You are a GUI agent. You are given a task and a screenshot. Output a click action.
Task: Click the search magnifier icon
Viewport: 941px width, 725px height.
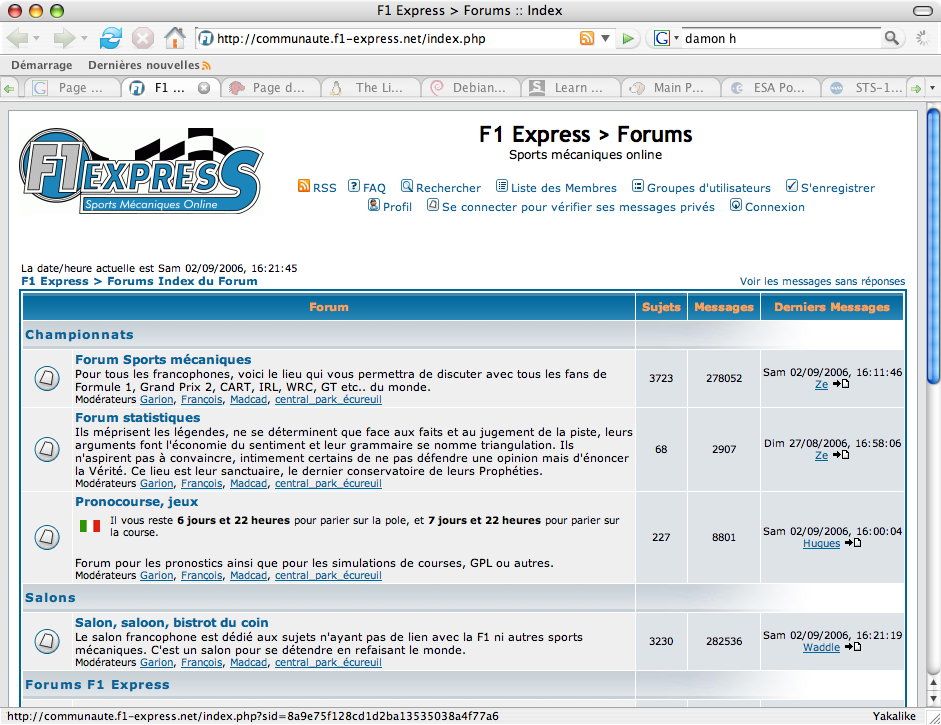tap(892, 38)
